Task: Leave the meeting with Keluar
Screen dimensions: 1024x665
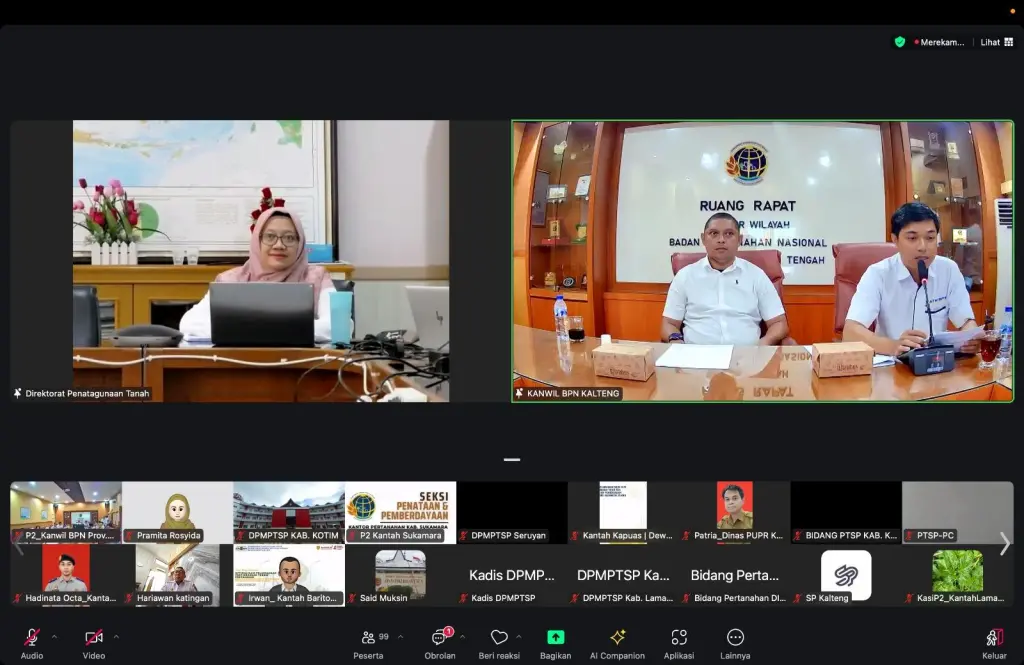Action: coord(994,642)
